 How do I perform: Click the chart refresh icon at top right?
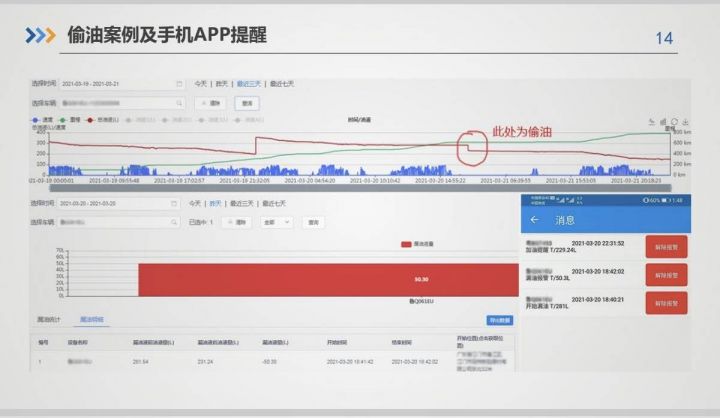[x=675, y=120]
